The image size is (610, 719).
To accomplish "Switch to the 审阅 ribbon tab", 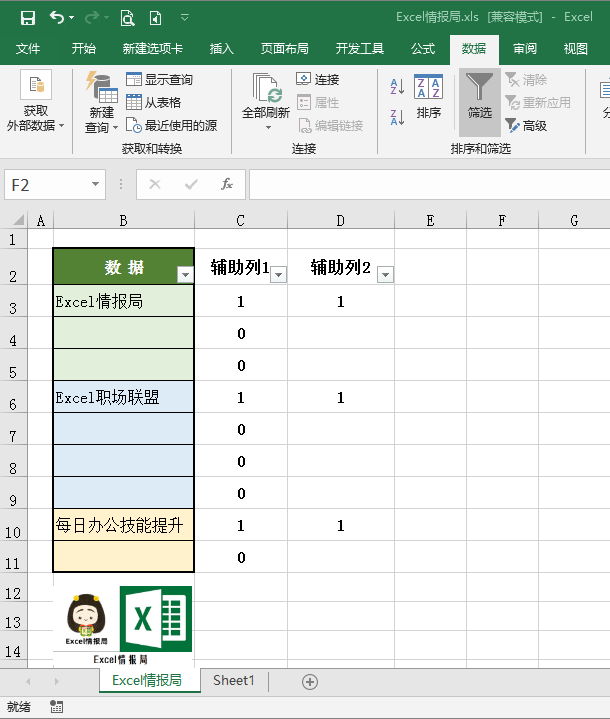I will (525, 49).
